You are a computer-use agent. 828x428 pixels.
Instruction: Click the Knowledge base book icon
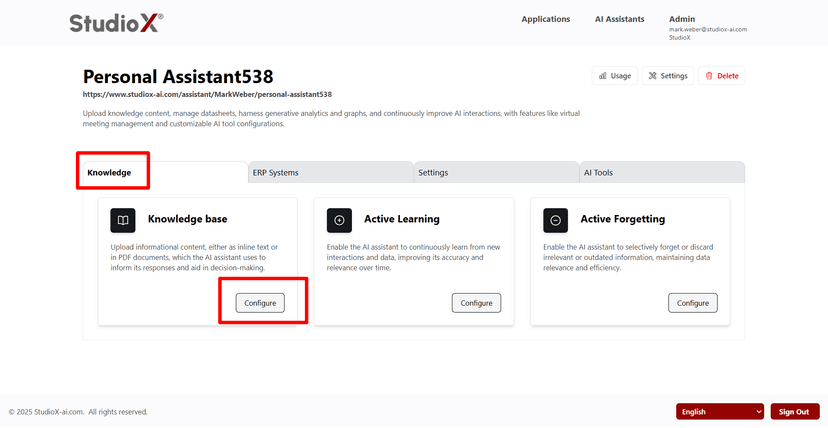123,220
